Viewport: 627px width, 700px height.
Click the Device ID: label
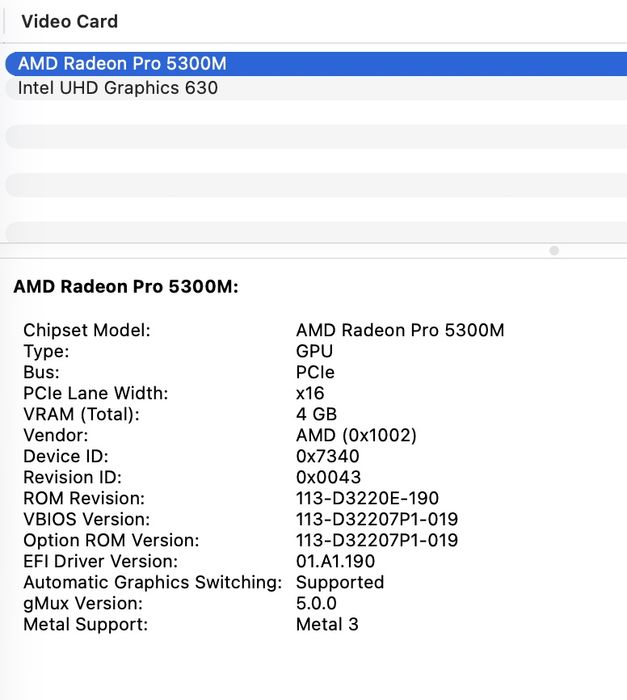66,456
